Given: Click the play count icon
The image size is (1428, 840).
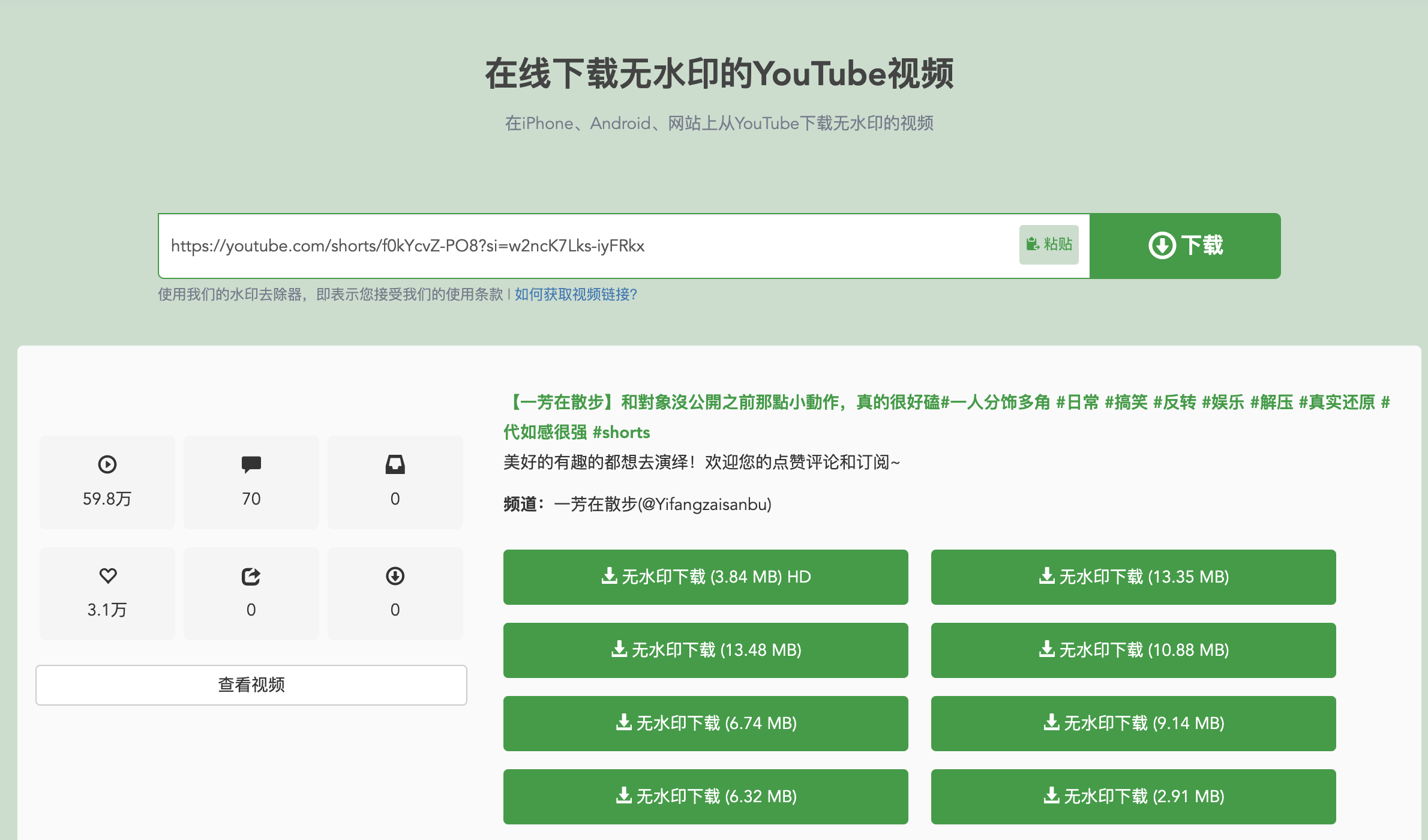Looking at the screenshot, I should point(107,464).
